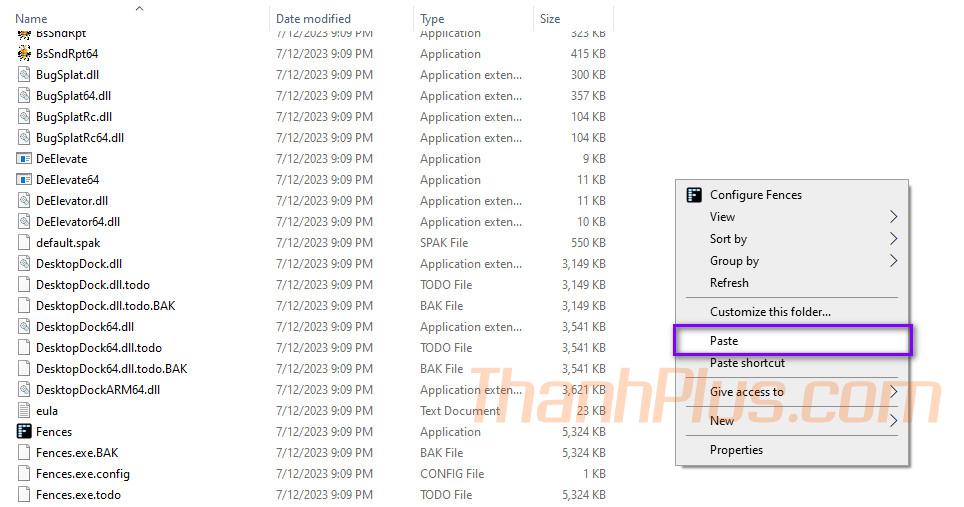The height and width of the screenshot is (507, 964).
Task: Click the BugSplat.dll file icon
Action: [24, 75]
